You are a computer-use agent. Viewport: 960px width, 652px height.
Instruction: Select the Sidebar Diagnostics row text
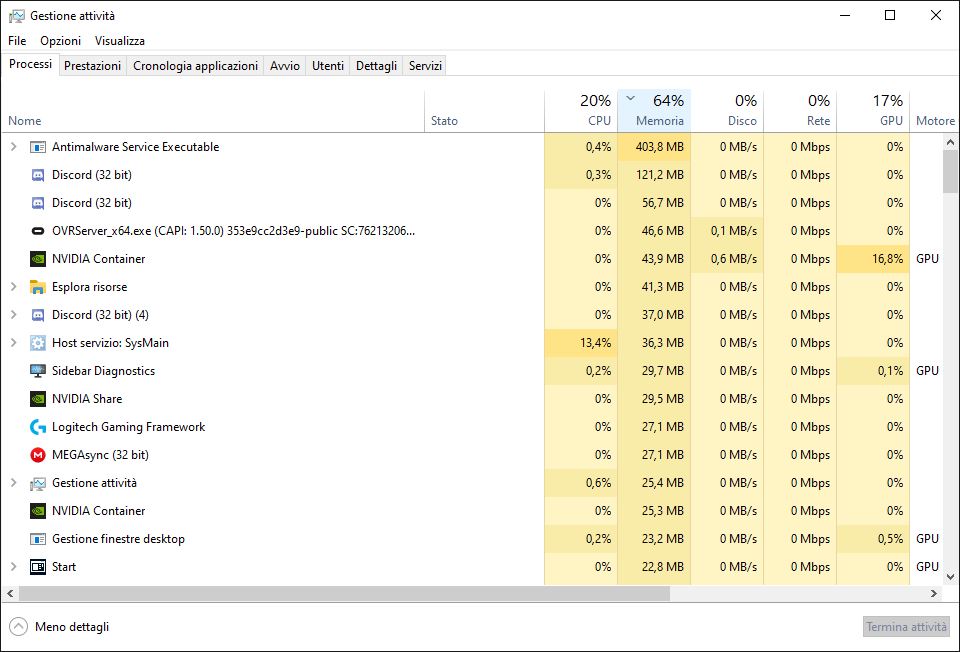pos(103,371)
